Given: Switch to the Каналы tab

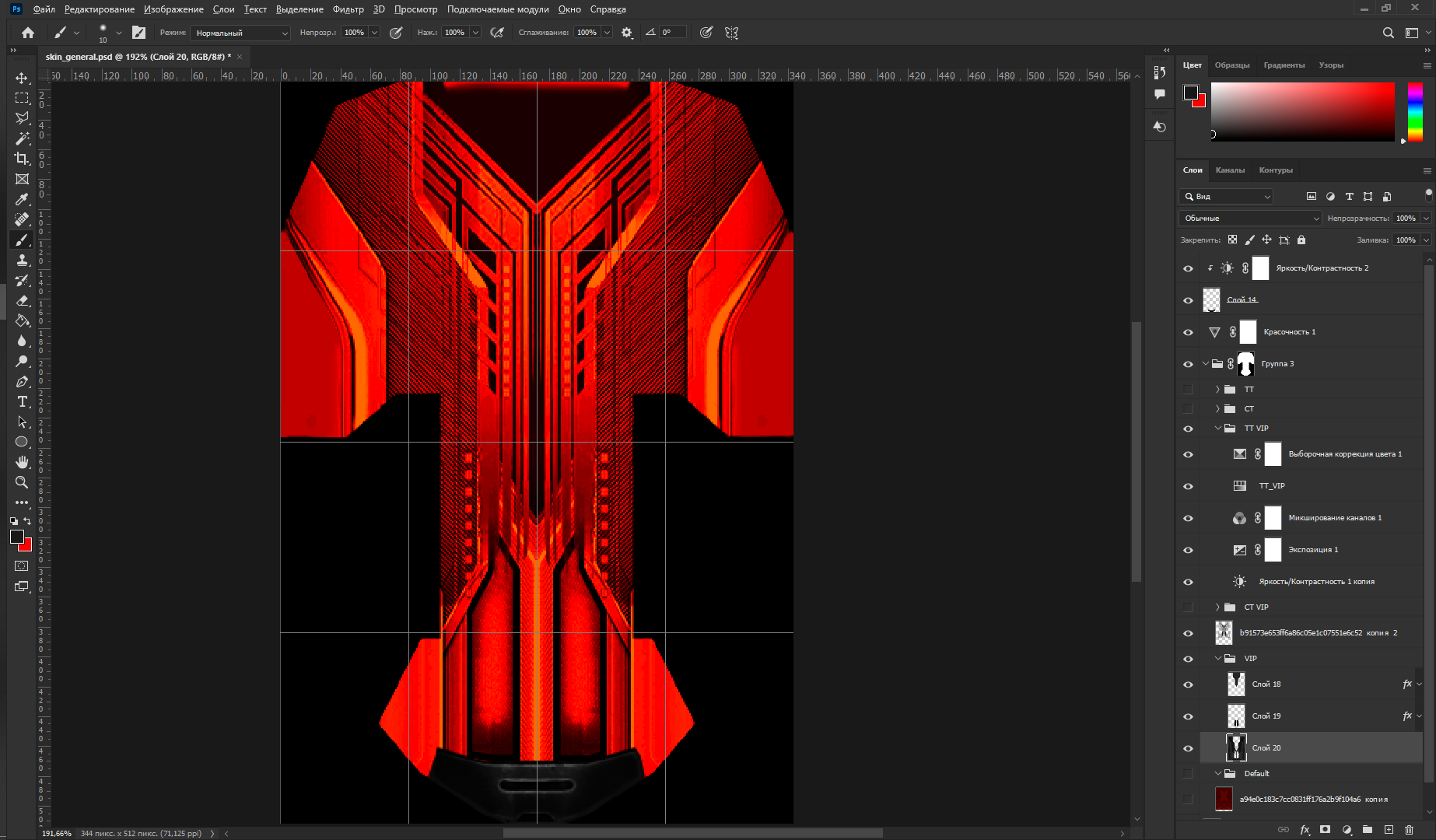Looking at the screenshot, I should (x=1230, y=170).
